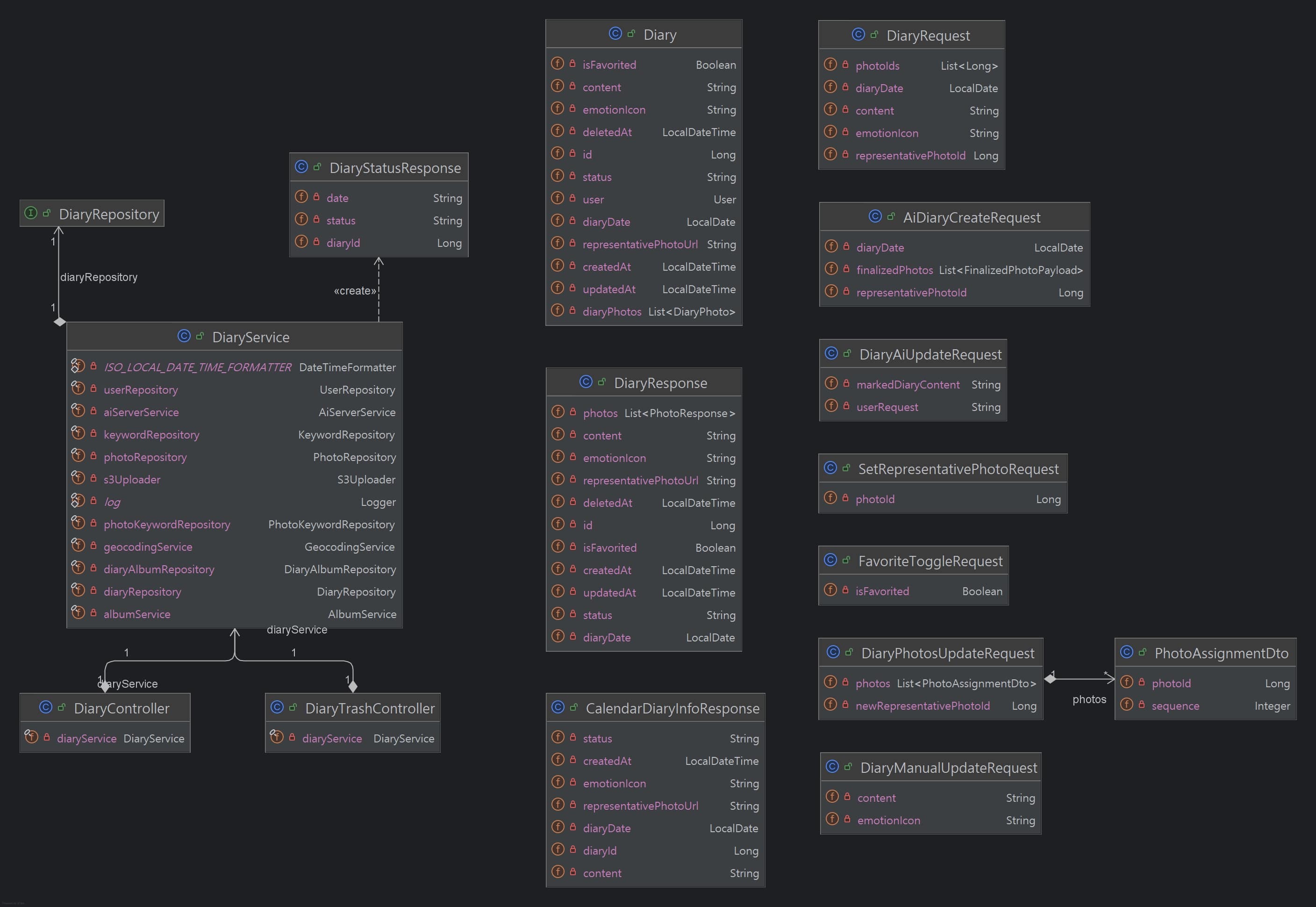Screen dimensions: 1316x907
Task: Click the interface icon beside DiaryRepository
Action: pos(31,213)
